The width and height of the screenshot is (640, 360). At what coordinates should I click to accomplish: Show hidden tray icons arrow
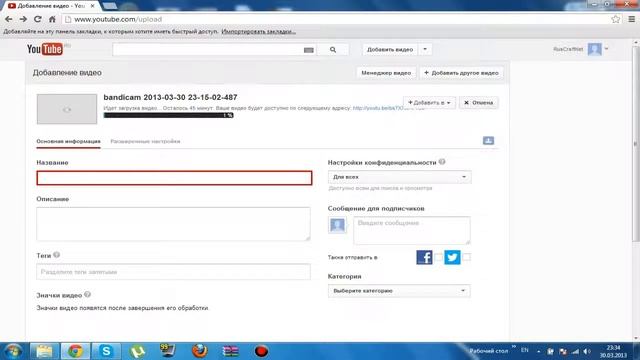pyautogui.click(x=538, y=351)
